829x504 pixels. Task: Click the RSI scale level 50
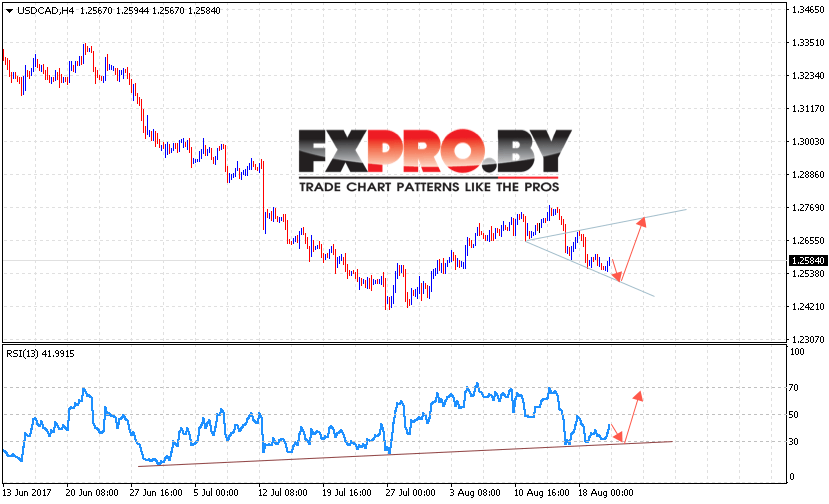pyautogui.click(x=794, y=415)
